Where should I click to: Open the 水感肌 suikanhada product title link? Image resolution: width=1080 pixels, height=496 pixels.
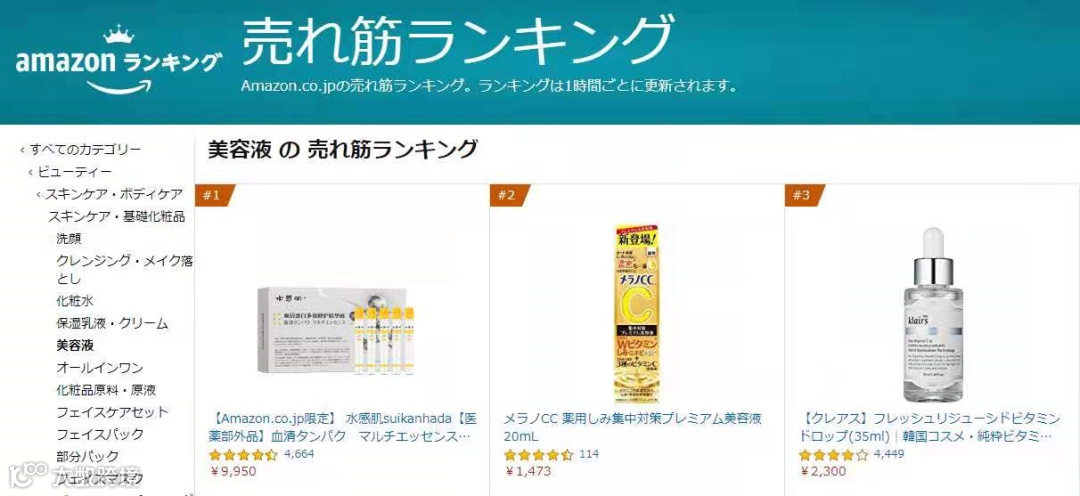click(x=342, y=428)
